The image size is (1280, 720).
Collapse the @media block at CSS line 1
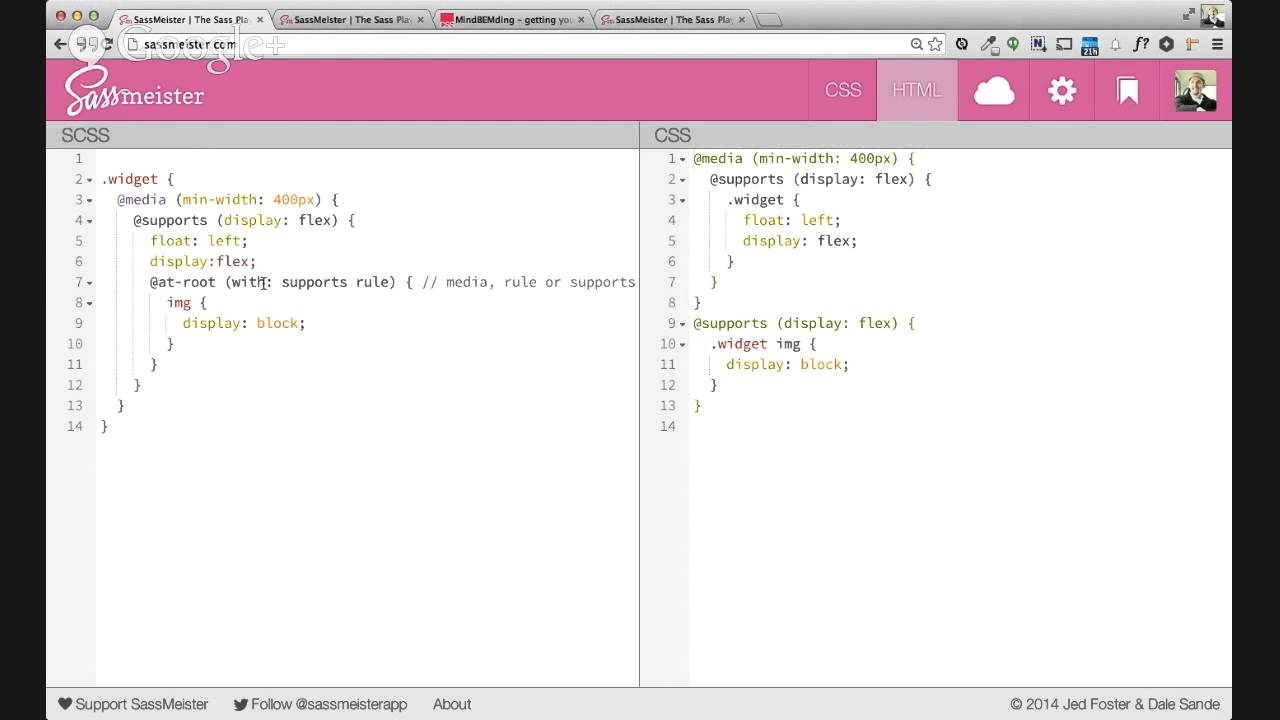point(683,159)
